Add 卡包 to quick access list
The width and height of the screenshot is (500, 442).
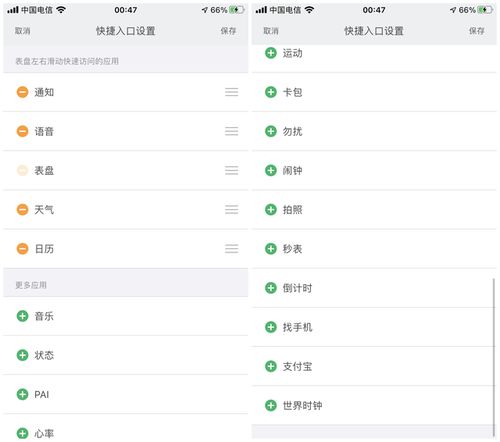point(271,92)
